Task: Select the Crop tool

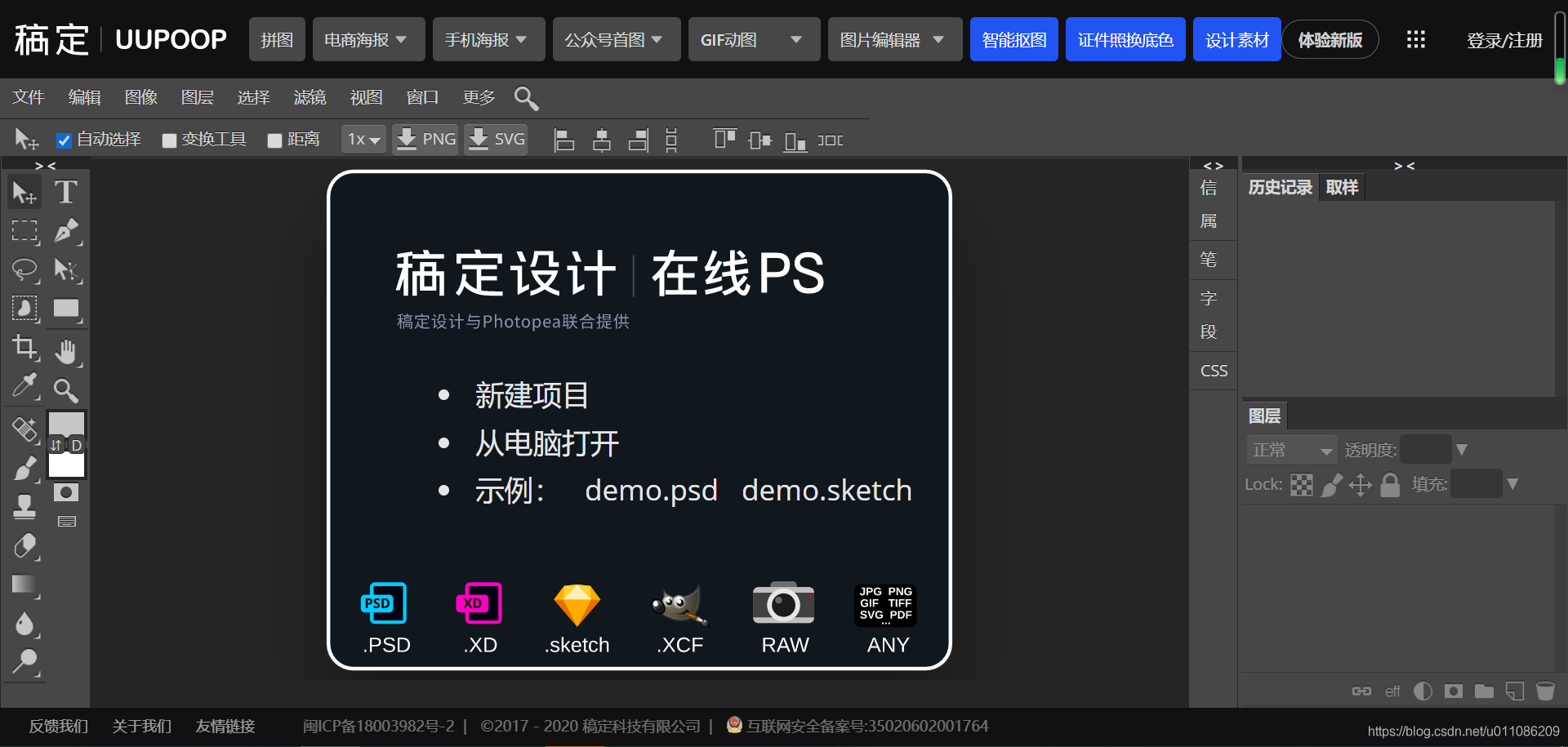Action: 24,348
